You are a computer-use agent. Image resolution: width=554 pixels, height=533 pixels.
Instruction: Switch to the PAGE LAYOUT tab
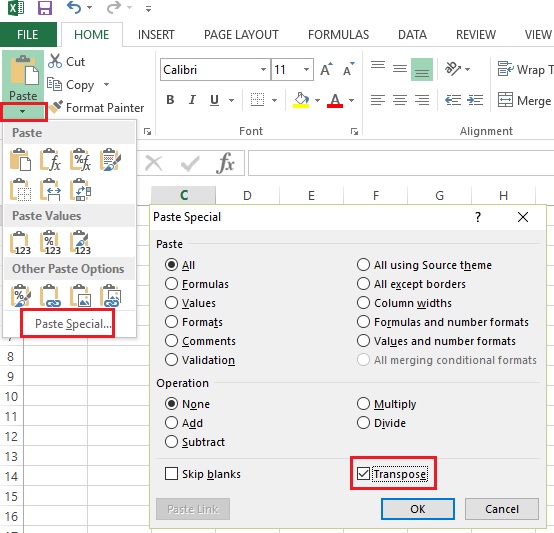point(241,35)
